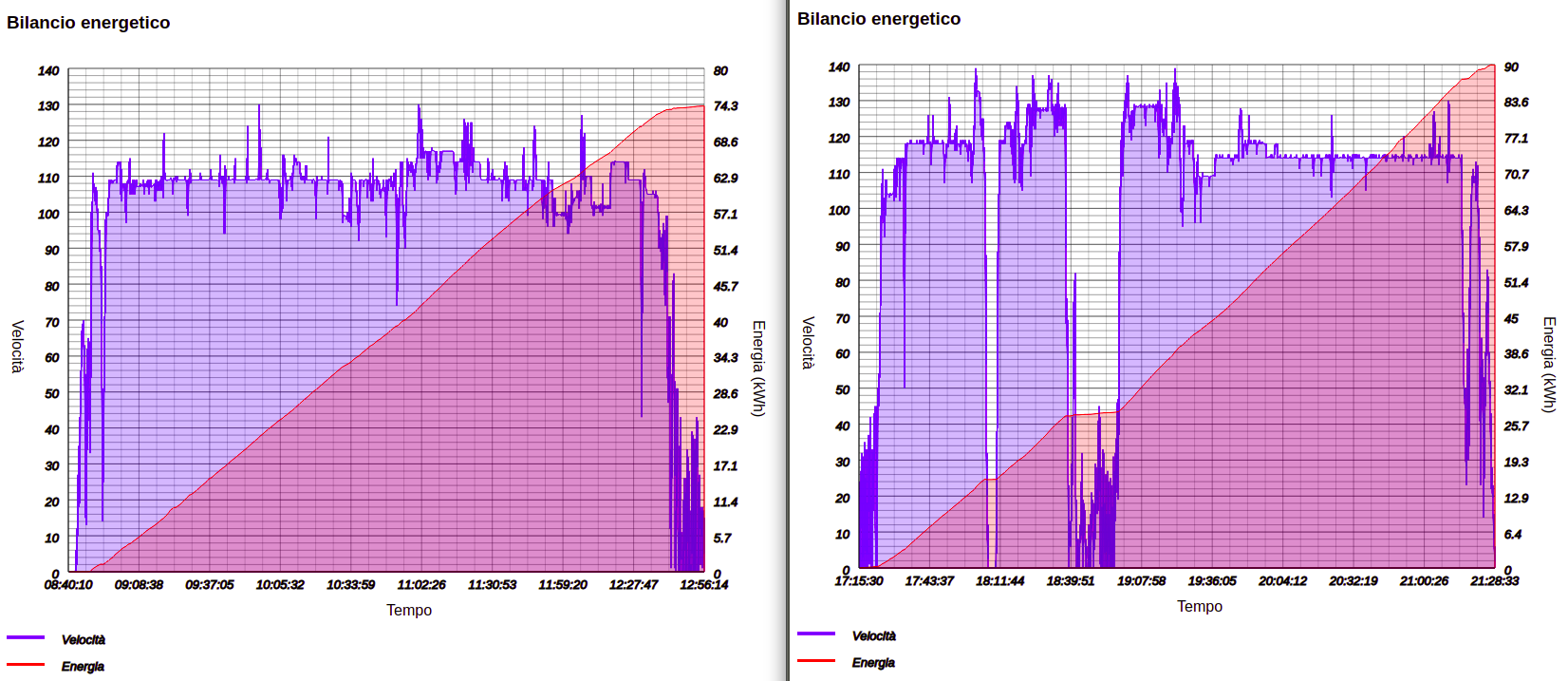The height and width of the screenshot is (681, 1568).
Task: Select the 25.7 energy tick value
Action: coord(1517,426)
